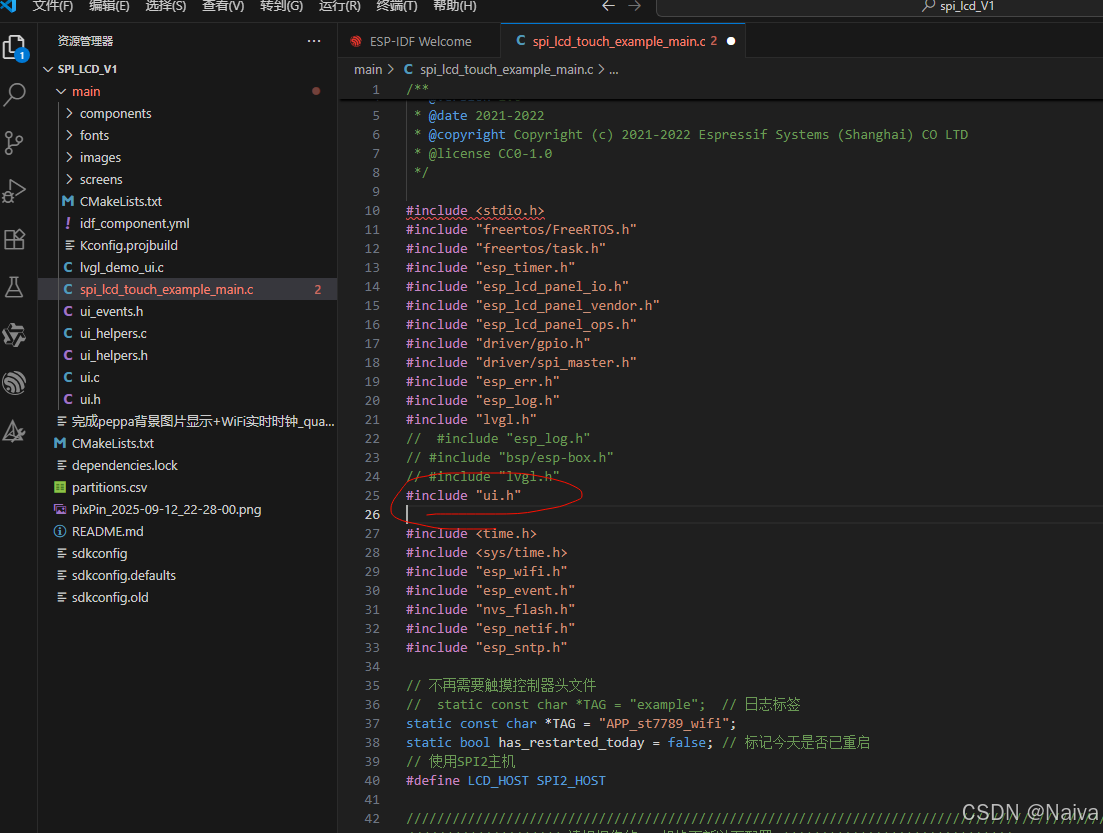Click the CMake icon of main CMakeLists.txt

[68, 201]
